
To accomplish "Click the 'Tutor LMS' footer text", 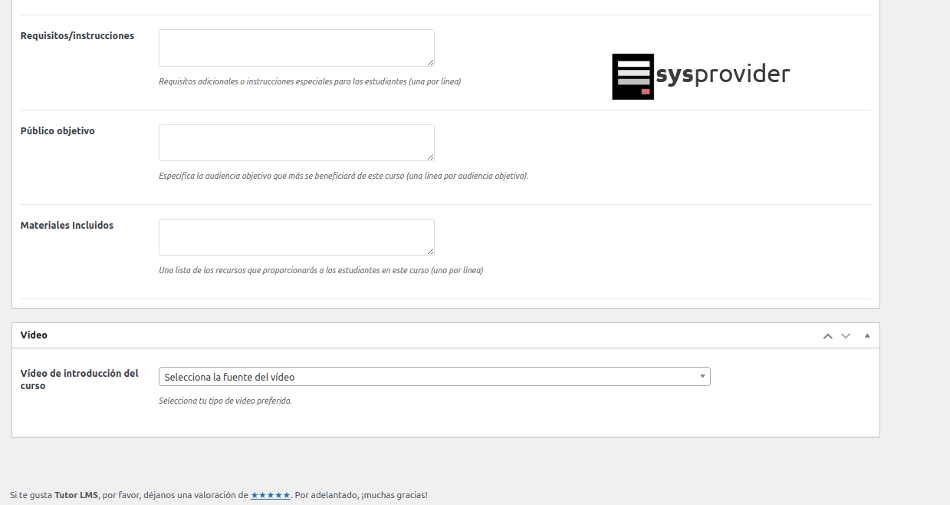I will point(76,495).
